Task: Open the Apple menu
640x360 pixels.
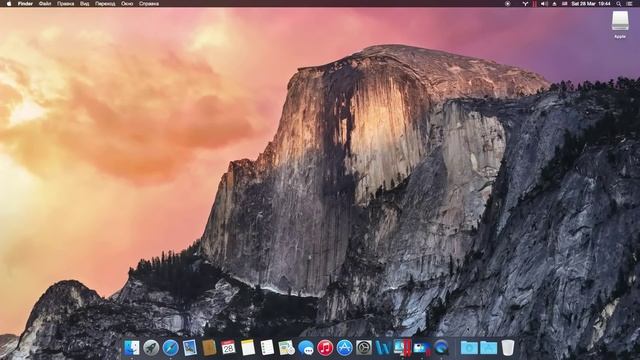Action: (9, 4)
